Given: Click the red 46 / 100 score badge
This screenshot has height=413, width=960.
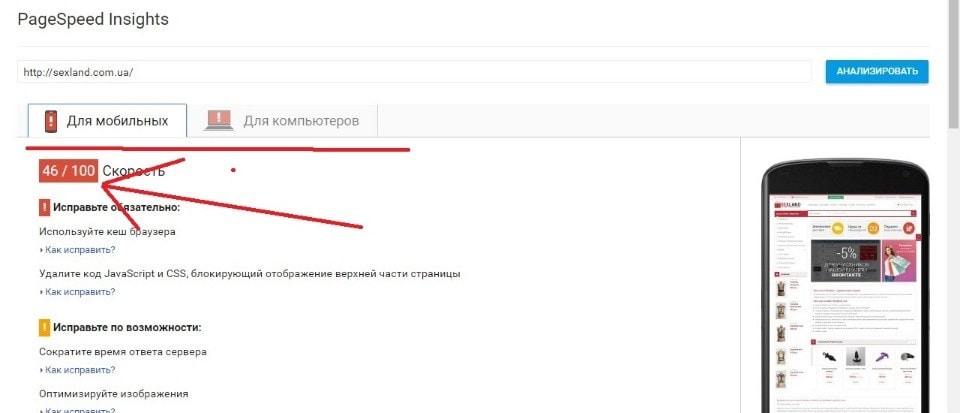Looking at the screenshot, I should pyautogui.click(x=69, y=171).
